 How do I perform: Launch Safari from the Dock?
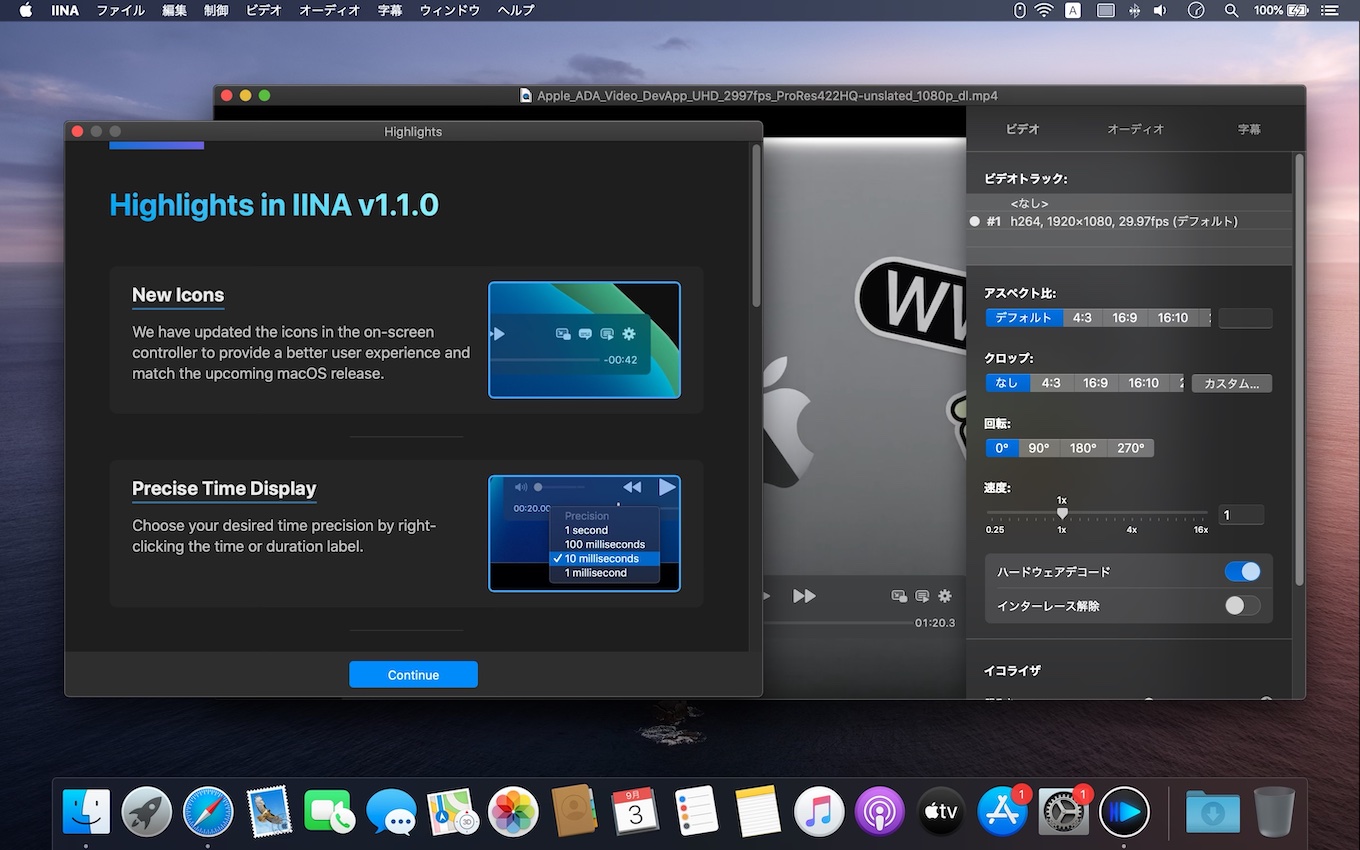[x=208, y=811]
